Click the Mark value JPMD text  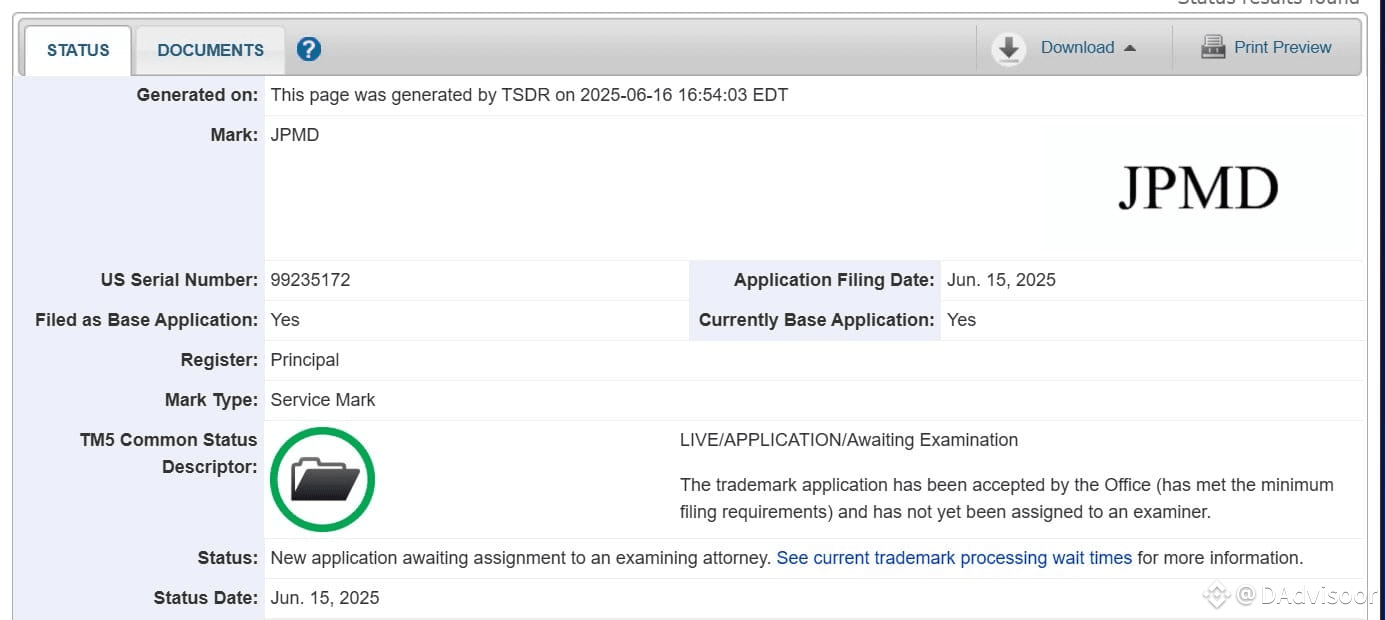point(295,135)
